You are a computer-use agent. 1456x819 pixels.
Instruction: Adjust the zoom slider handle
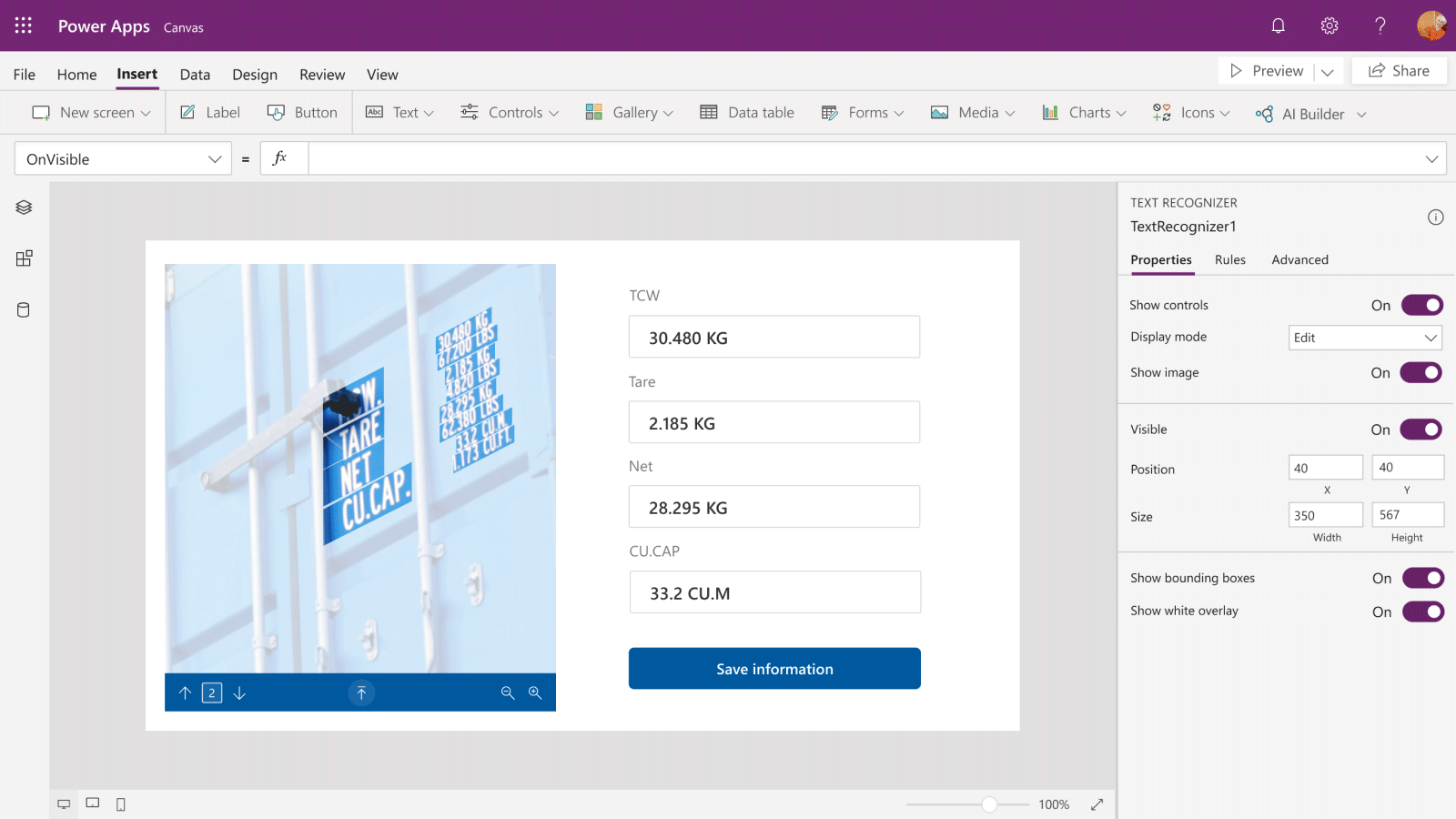989,804
